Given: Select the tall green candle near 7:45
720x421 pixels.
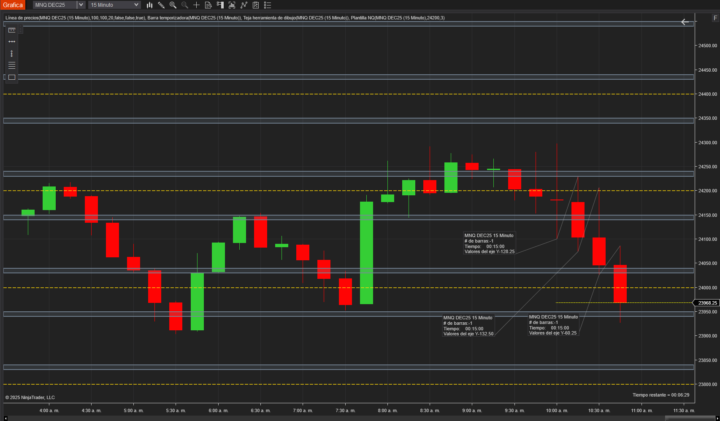Looking at the screenshot, I should point(366,253).
